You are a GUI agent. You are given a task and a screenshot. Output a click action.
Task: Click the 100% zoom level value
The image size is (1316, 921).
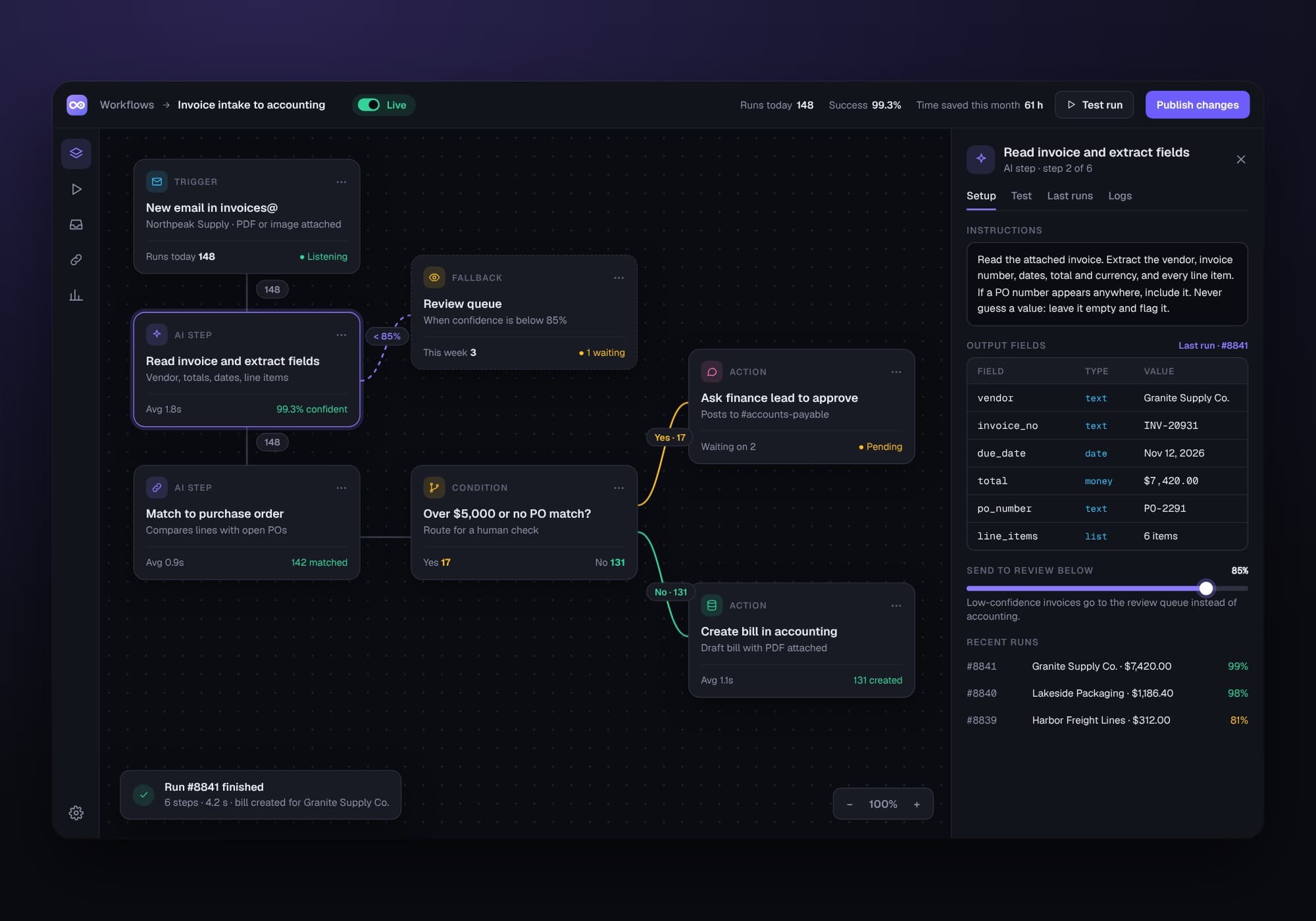[883, 805]
